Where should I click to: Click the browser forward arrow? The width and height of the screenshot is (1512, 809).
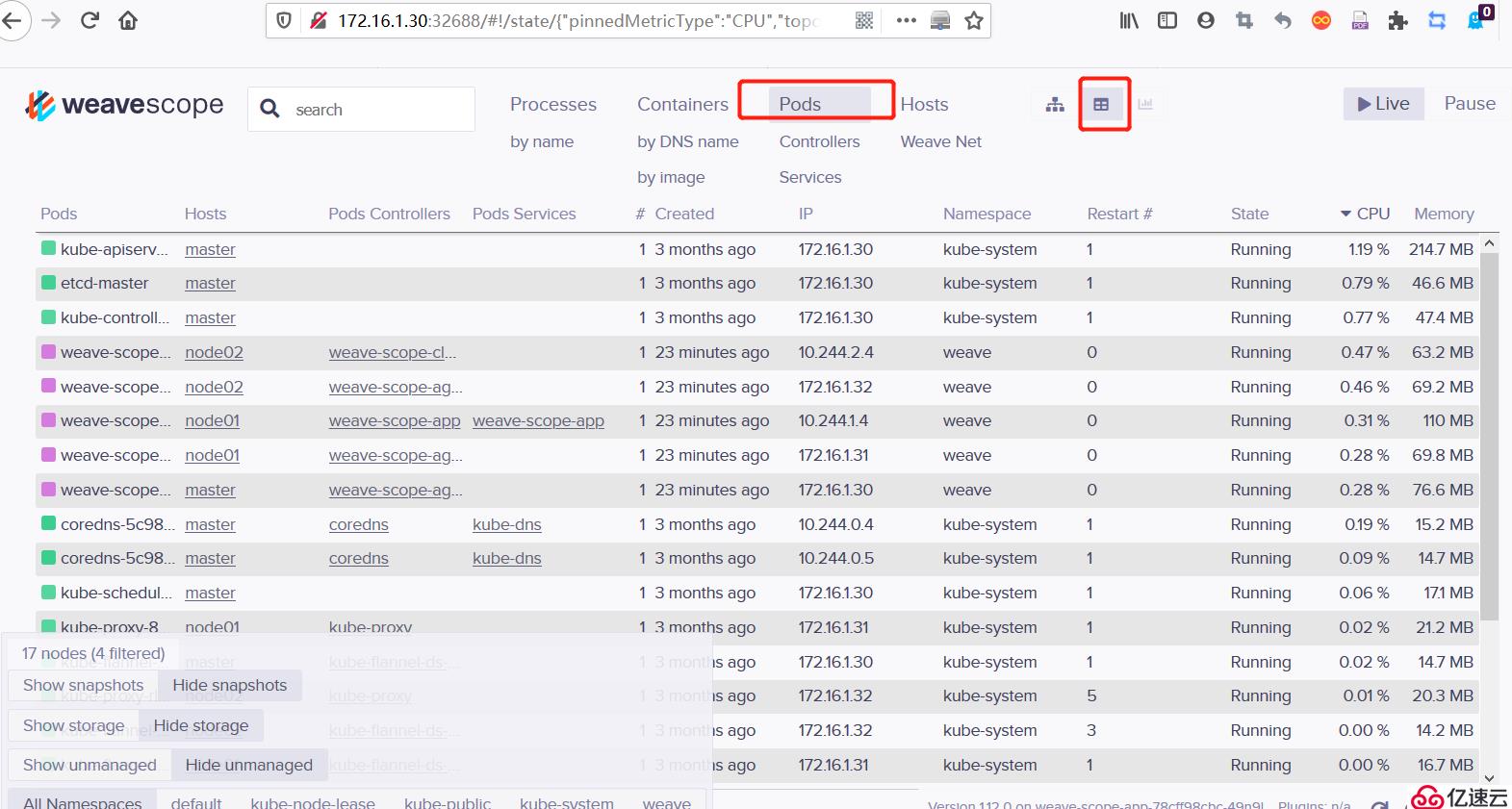click(x=51, y=20)
